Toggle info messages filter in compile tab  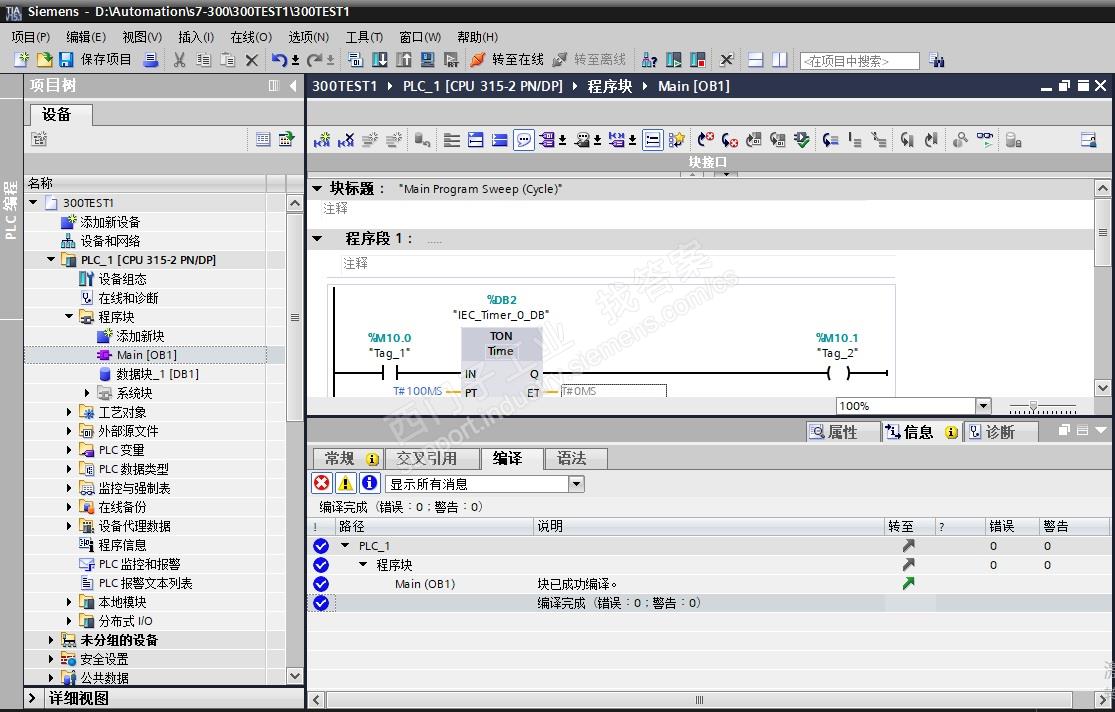(x=370, y=484)
